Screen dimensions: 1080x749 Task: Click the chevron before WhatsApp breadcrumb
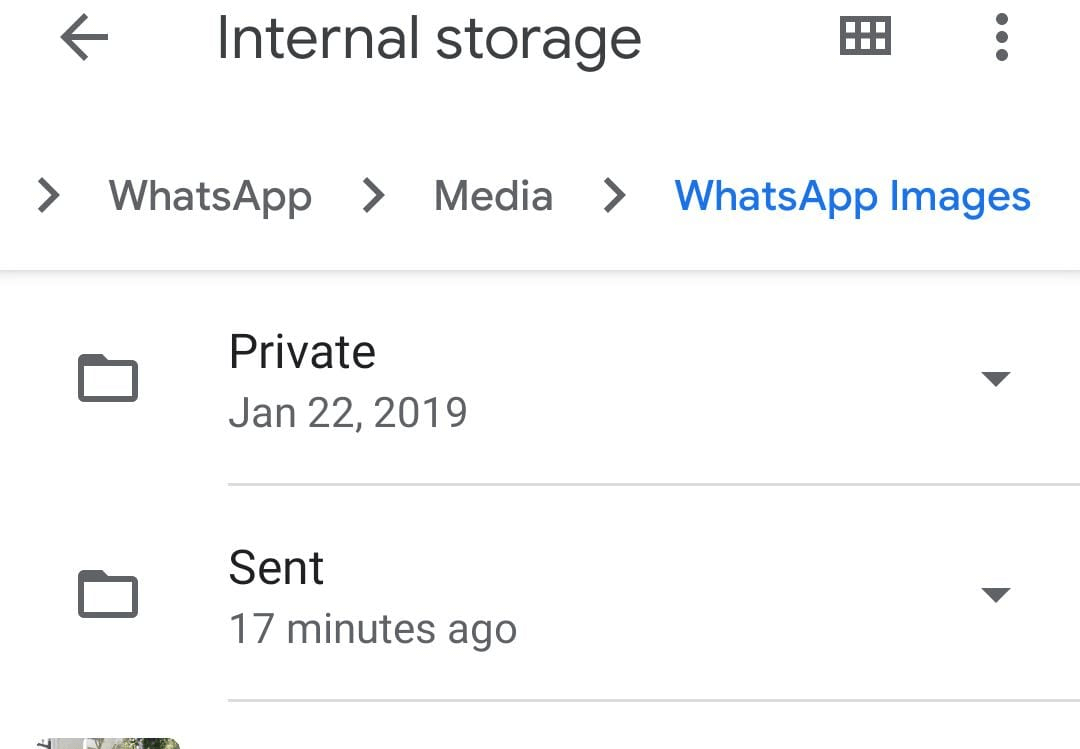(48, 196)
